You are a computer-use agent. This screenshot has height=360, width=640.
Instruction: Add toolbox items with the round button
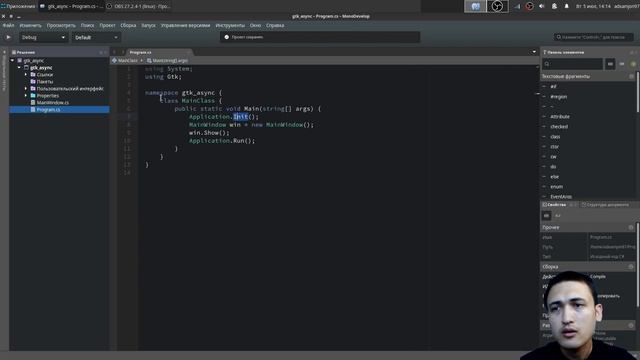pyautogui.click(x=633, y=64)
